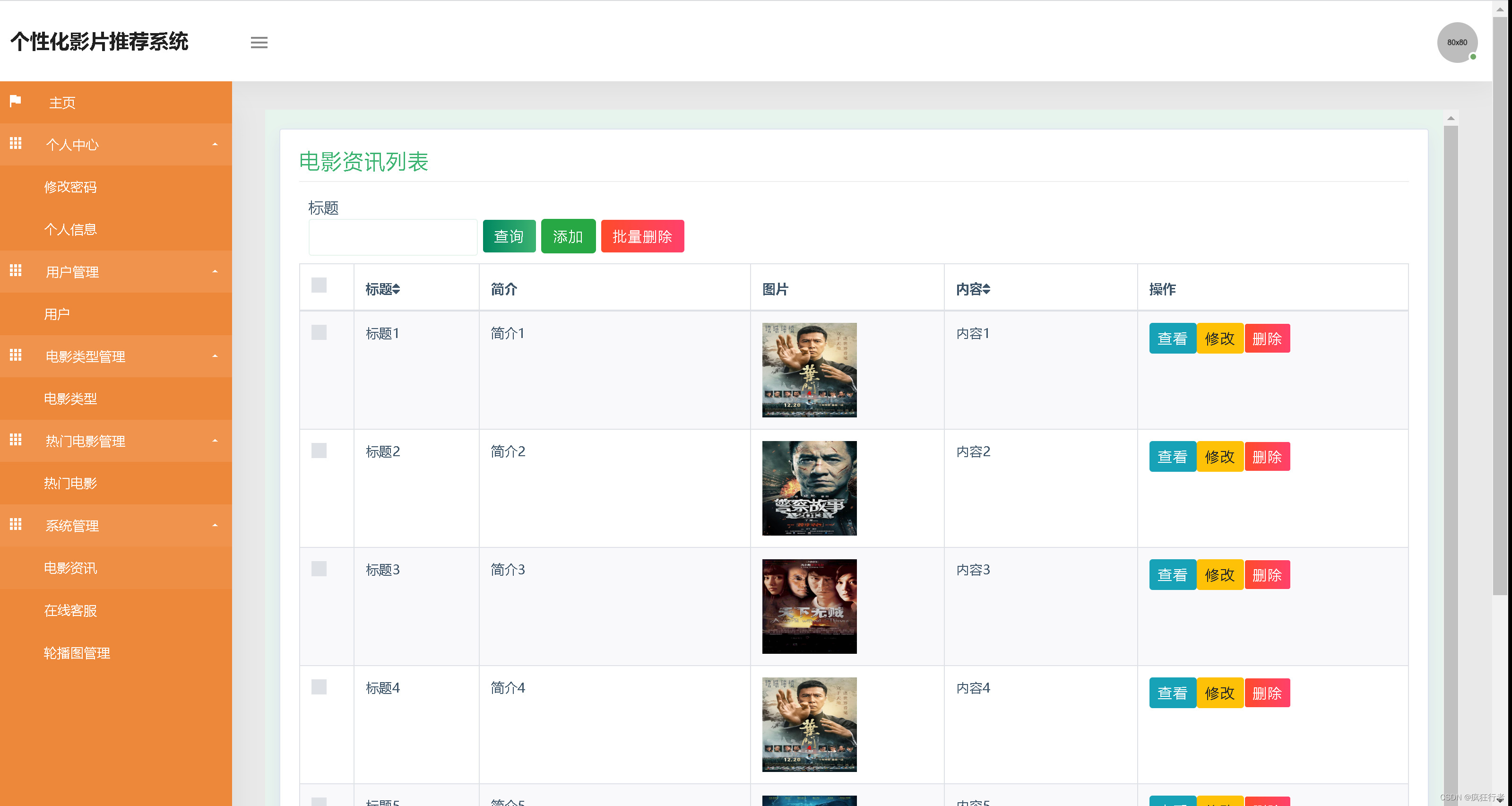
Task: Click the 标题 search input field
Action: (393, 238)
